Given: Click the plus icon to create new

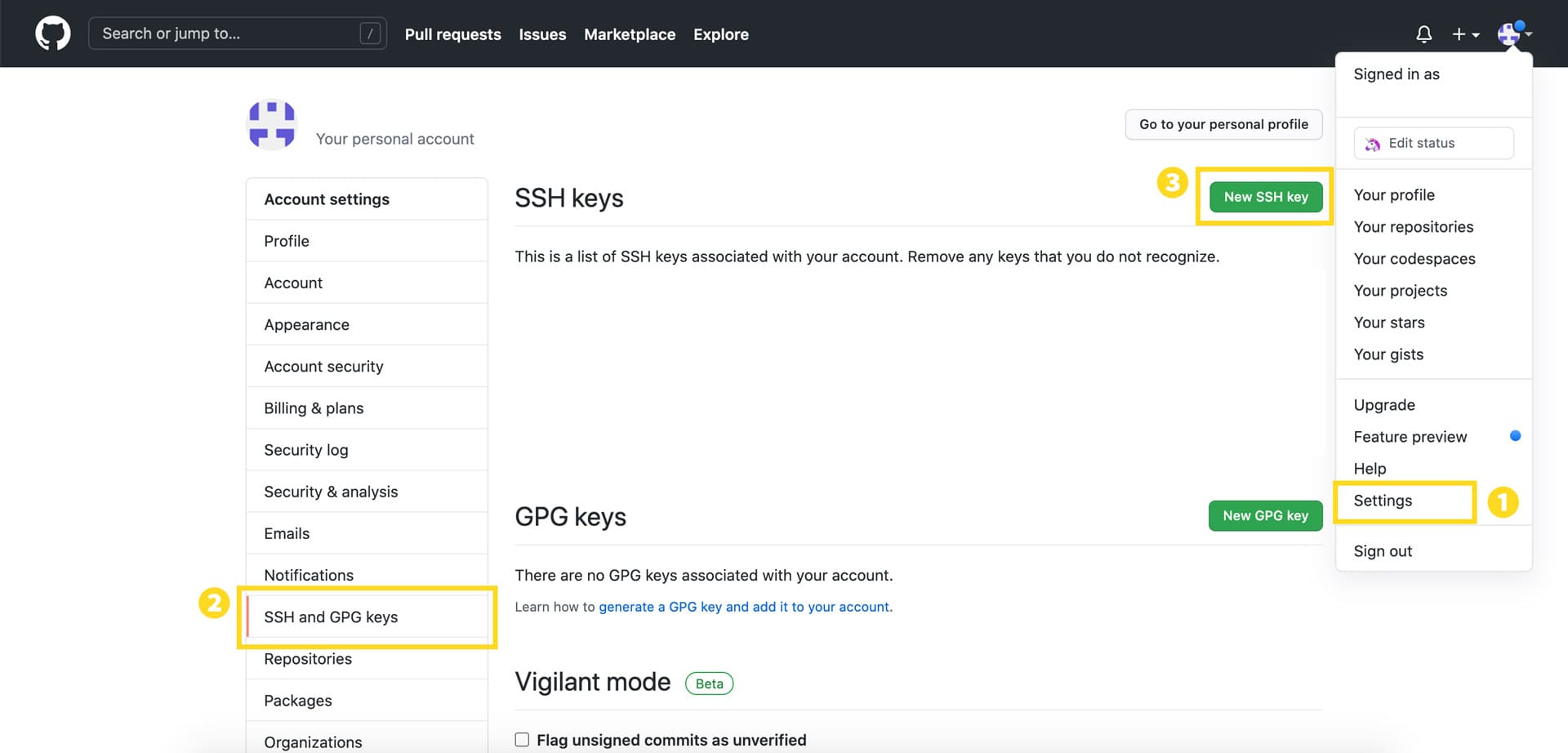Looking at the screenshot, I should [1459, 33].
